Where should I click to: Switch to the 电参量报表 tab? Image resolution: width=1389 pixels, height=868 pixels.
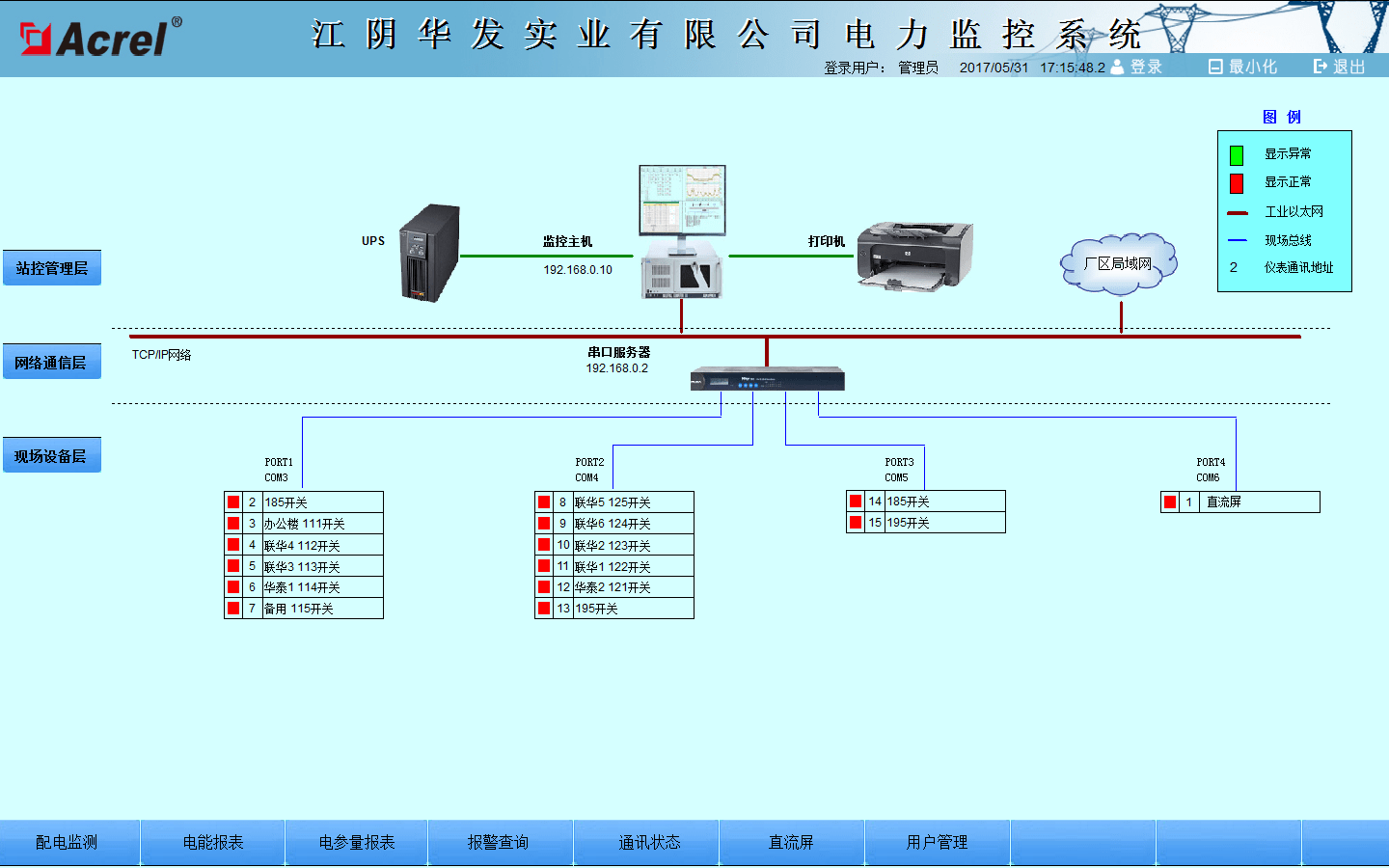(357, 843)
